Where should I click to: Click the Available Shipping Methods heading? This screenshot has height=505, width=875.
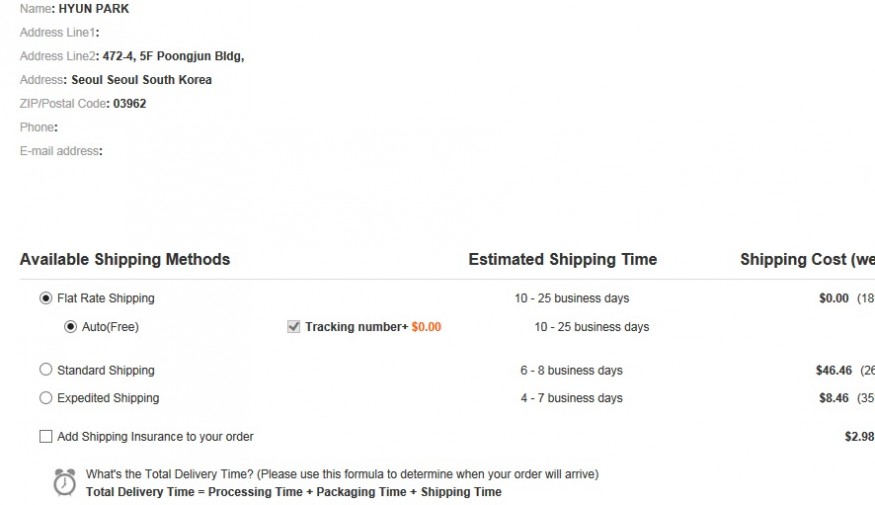[x=125, y=260]
